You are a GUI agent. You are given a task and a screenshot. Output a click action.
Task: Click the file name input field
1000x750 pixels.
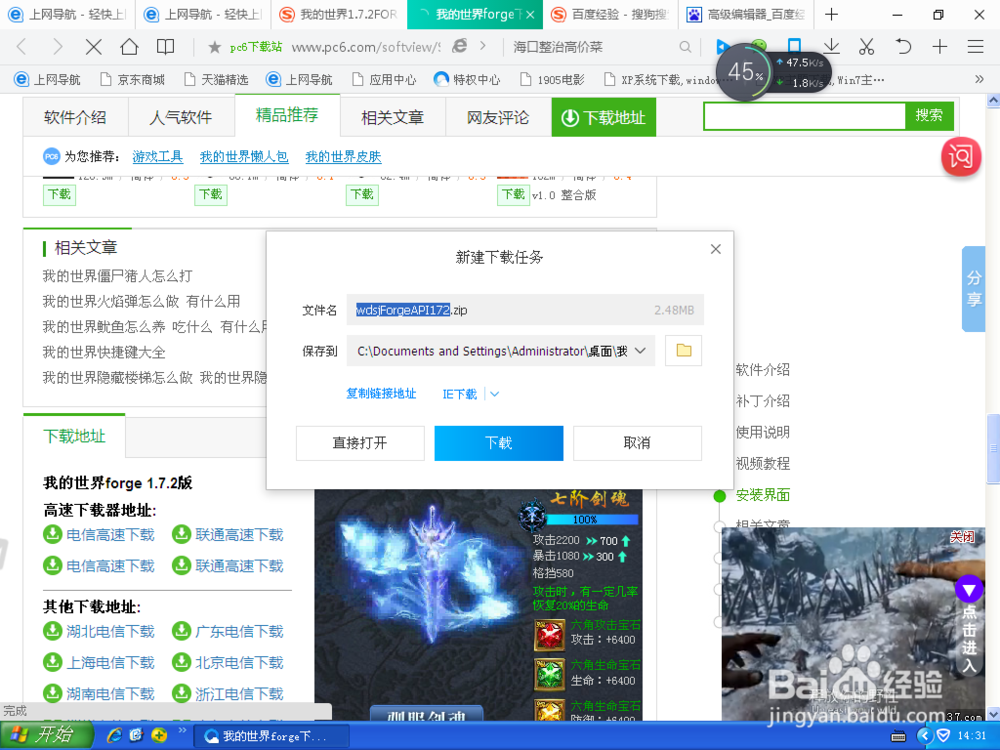pos(525,310)
